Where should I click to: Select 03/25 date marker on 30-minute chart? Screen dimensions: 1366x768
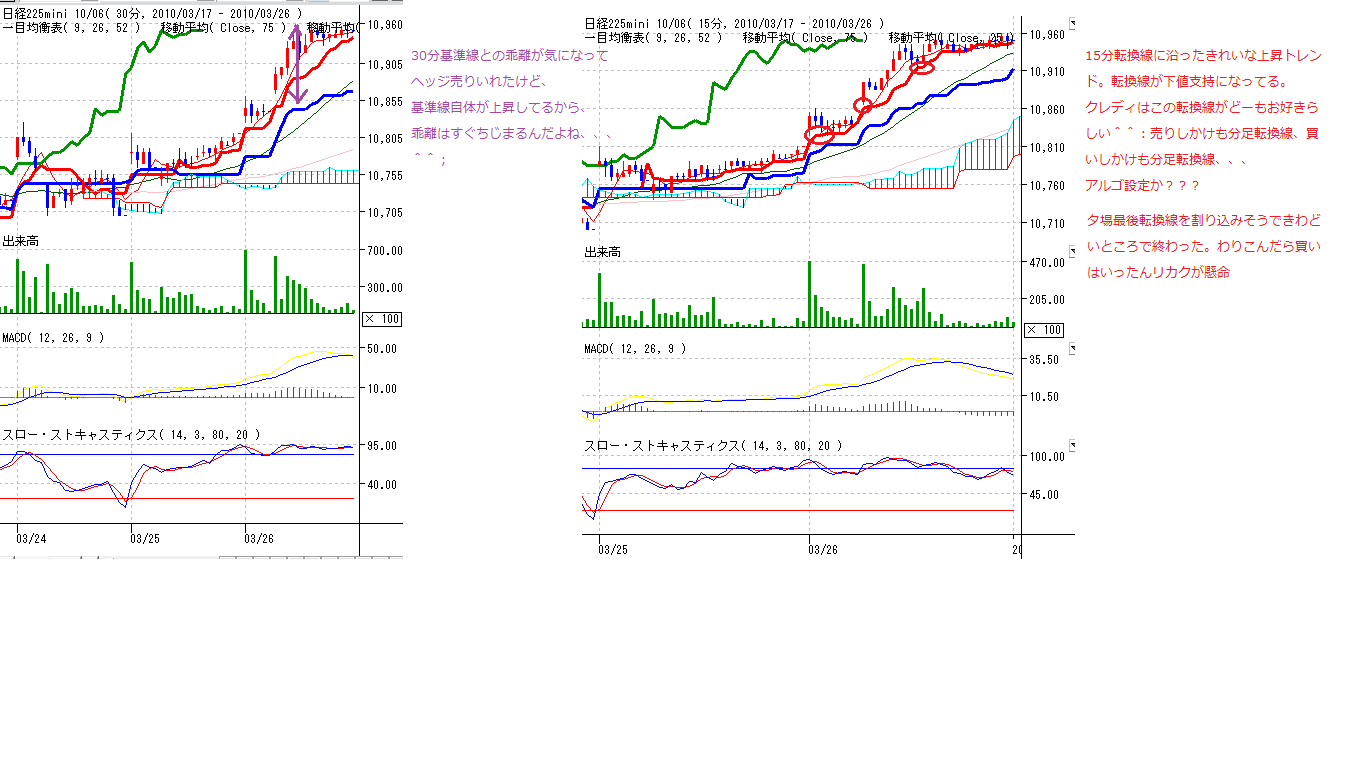(x=145, y=538)
